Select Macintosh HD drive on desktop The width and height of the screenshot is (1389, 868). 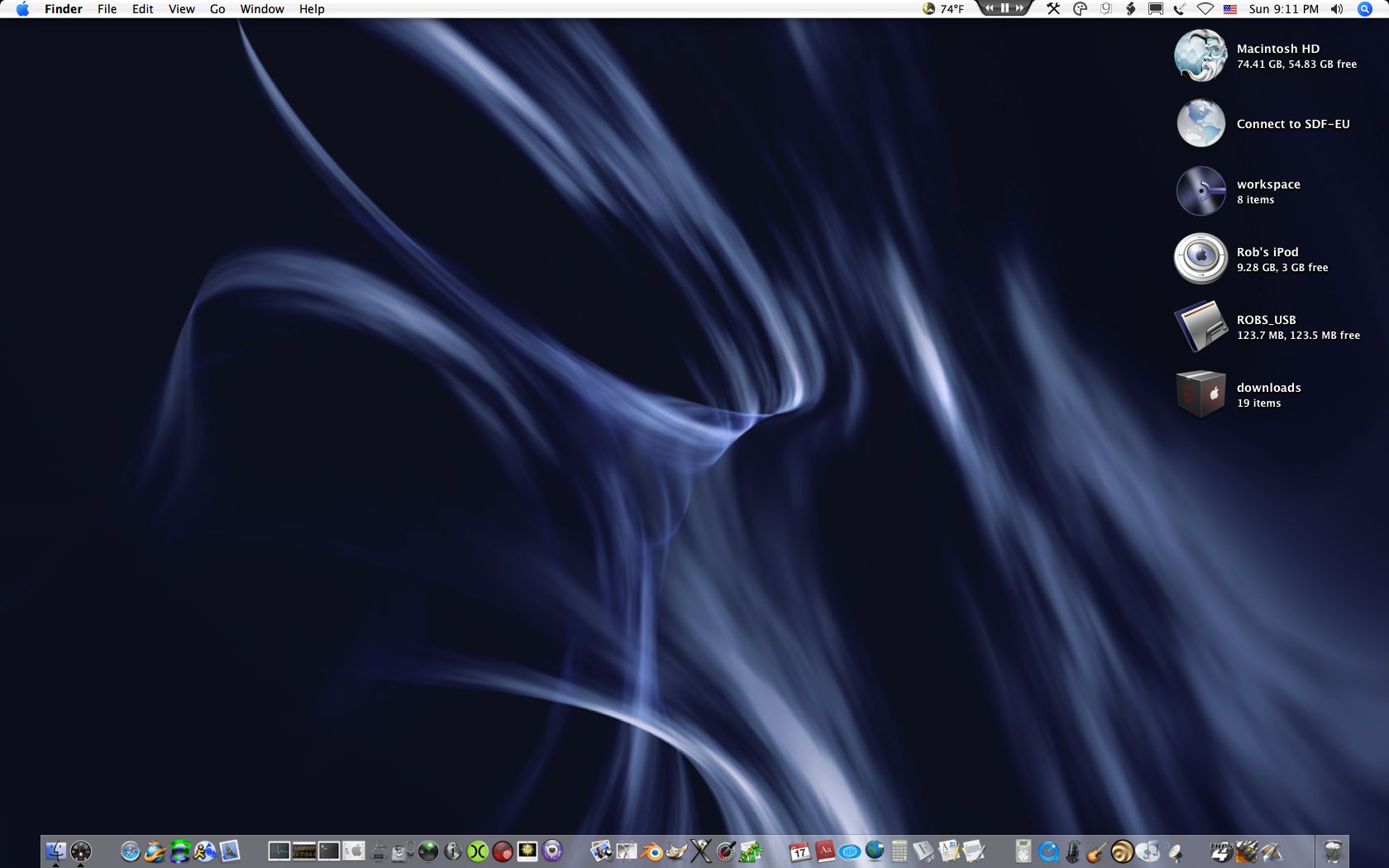coord(1200,55)
